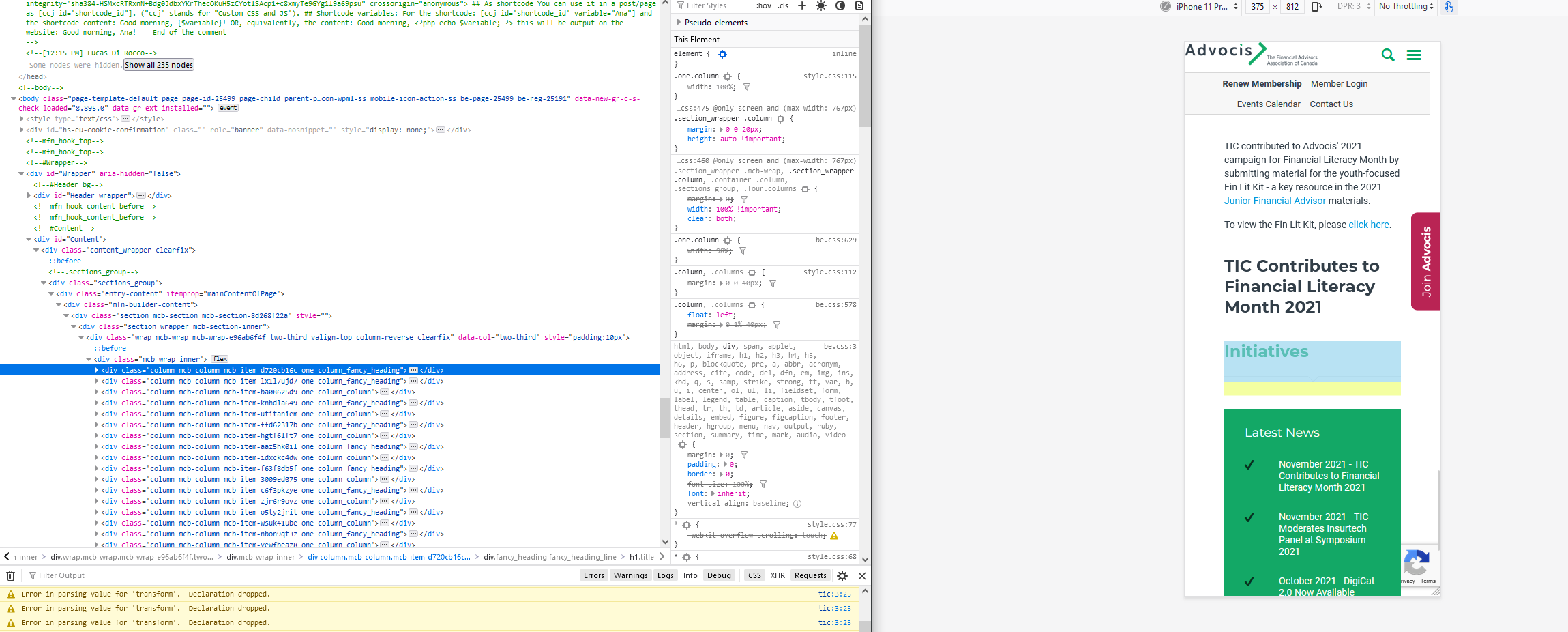This screenshot has height=632, width=1568.
Task: Select div.mcb-wrap-inner breadcrumb
Action: (261, 557)
